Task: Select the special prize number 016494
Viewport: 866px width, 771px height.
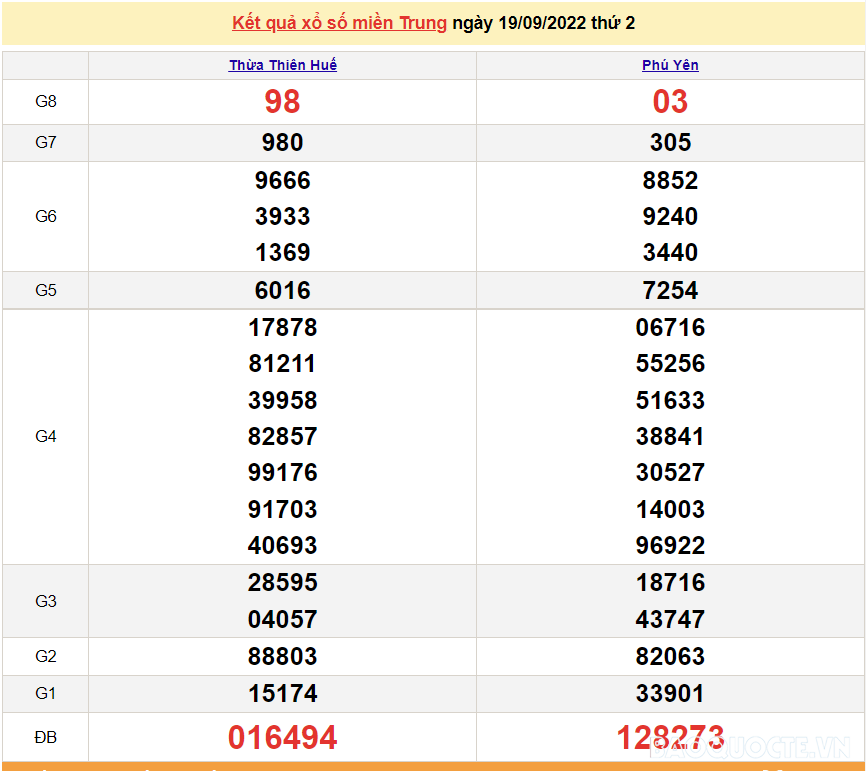Action: coord(282,738)
